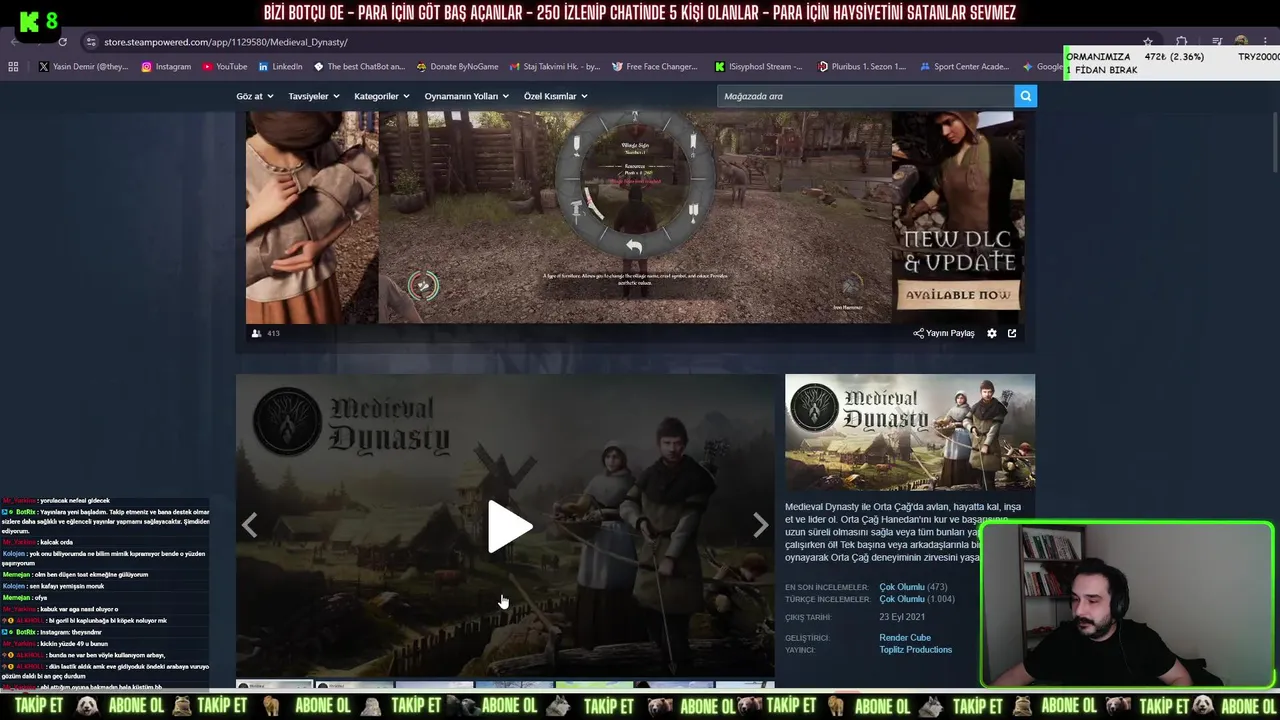Go to next trailer media with right arrow
The width and height of the screenshot is (1280, 720).
click(761, 525)
